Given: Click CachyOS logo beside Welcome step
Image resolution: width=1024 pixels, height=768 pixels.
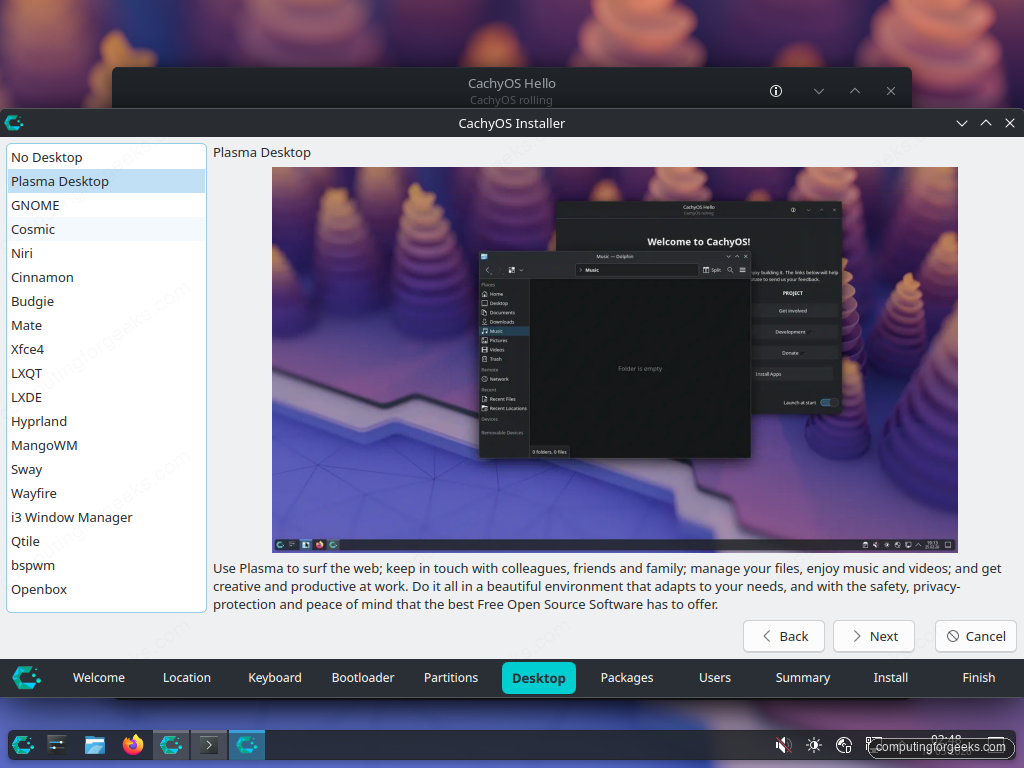Looking at the screenshot, I should click(x=27, y=678).
